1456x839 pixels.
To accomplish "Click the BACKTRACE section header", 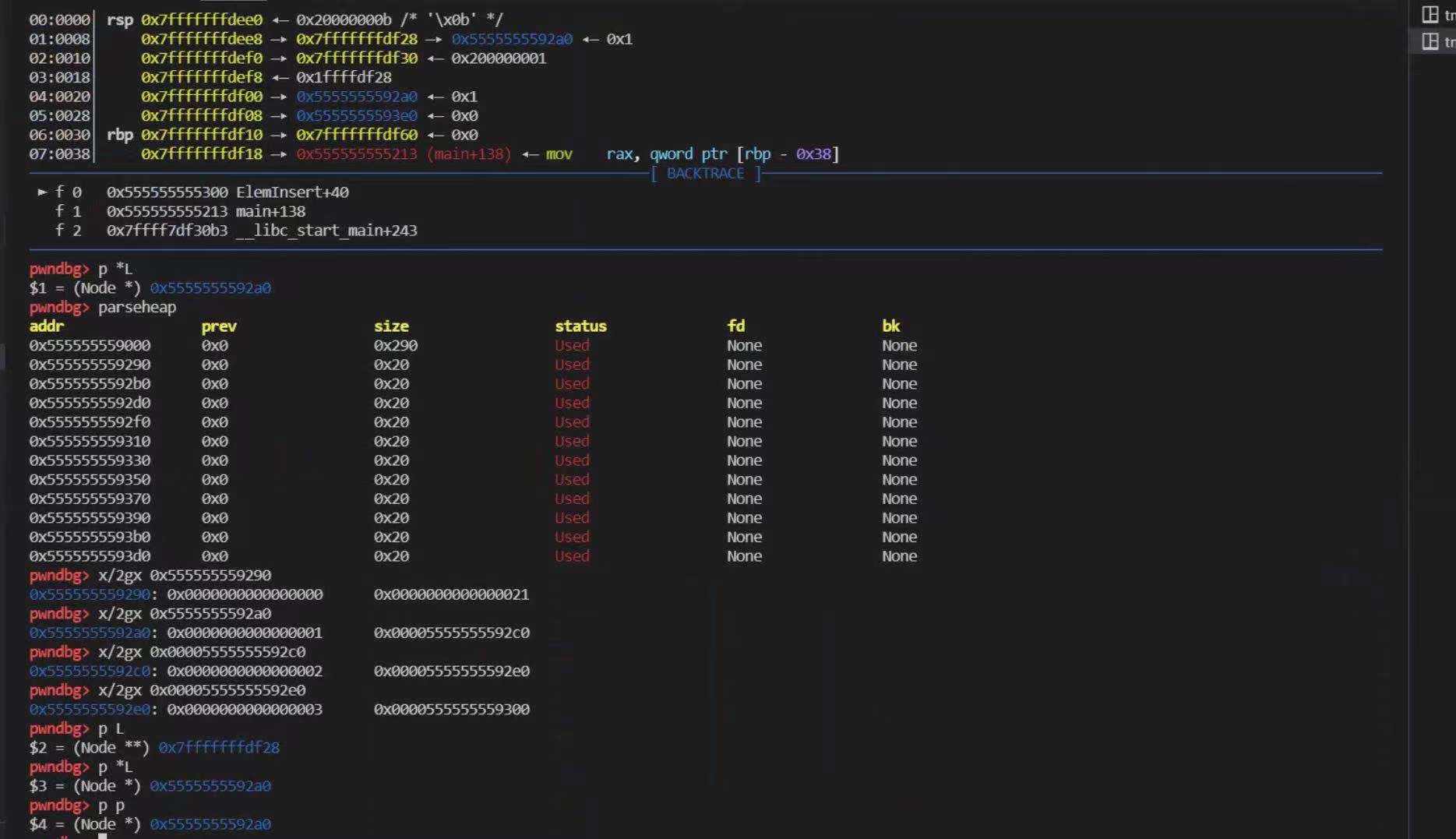I will (706, 173).
